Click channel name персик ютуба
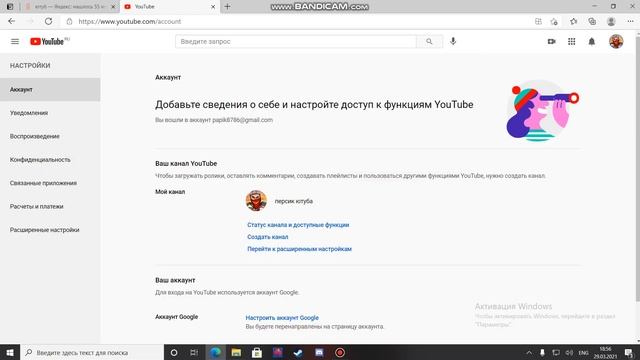640x360 pixels. click(x=293, y=201)
